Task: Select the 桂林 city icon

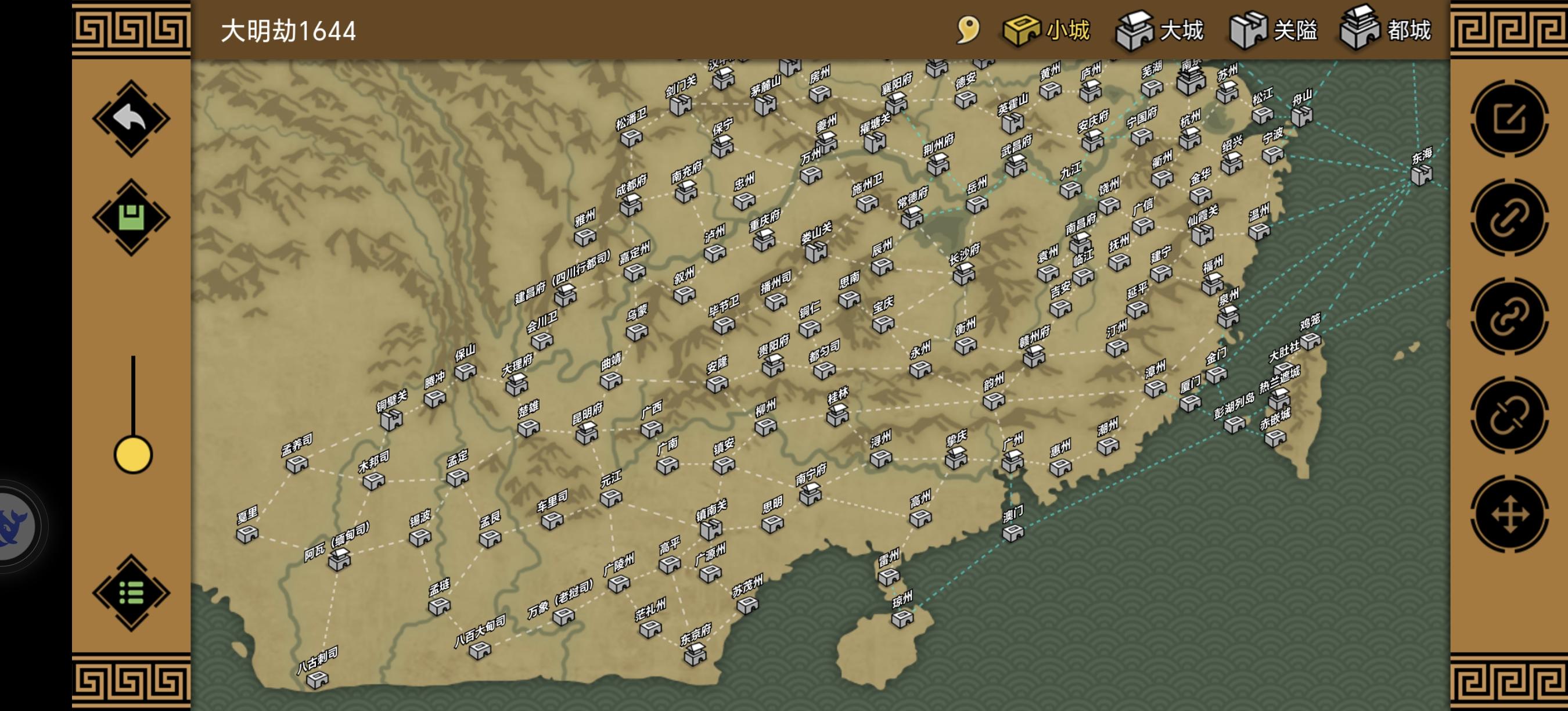Action: [x=837, y=415]
